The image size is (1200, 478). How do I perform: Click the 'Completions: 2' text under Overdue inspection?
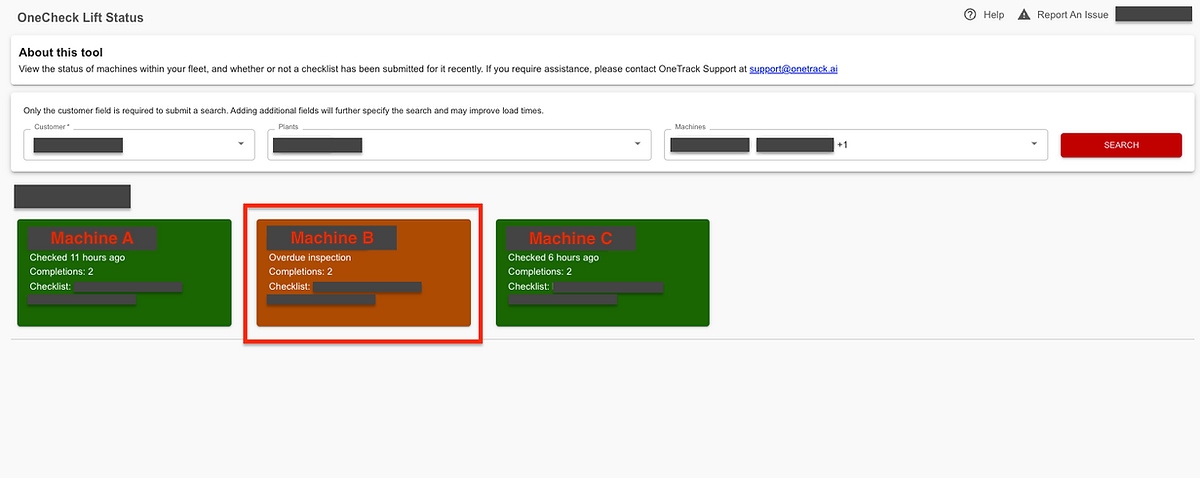pyautogui.click(x=301, y=272)
